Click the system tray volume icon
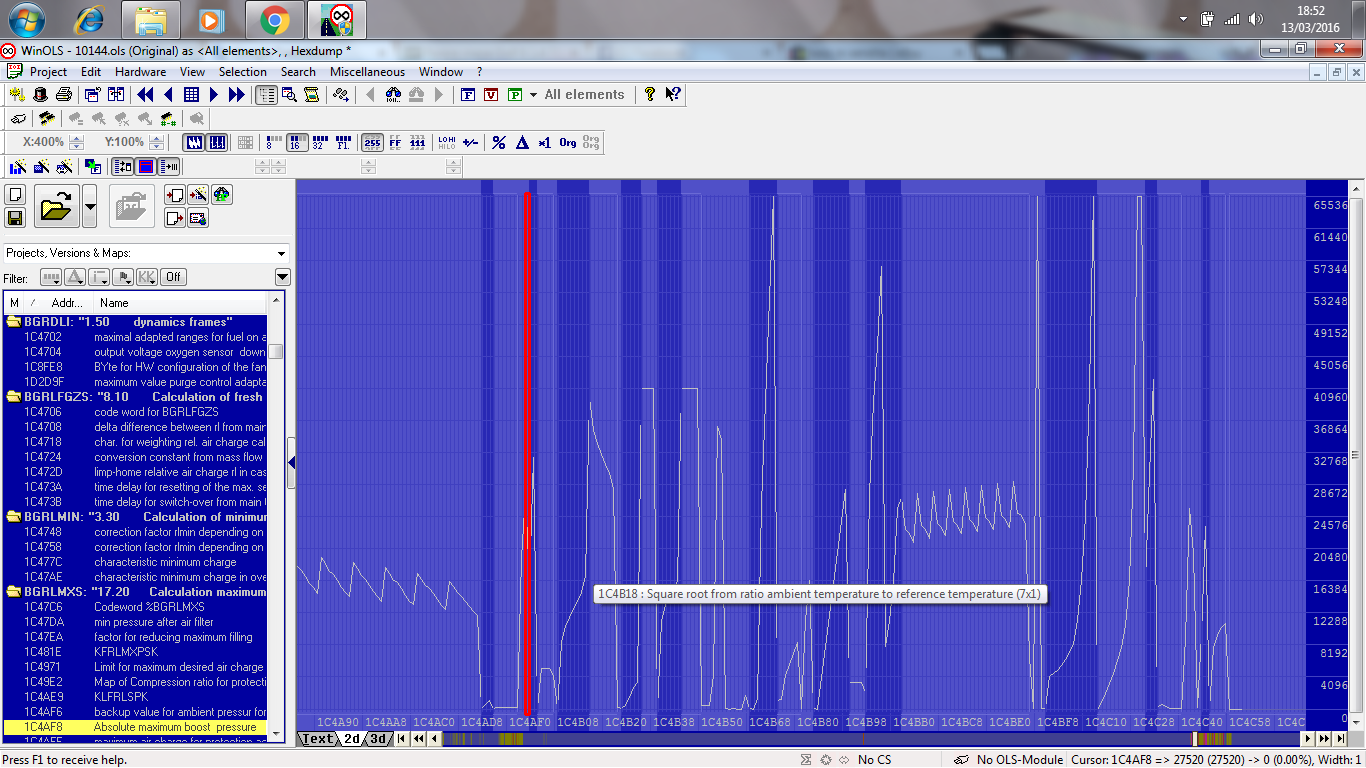Image resolution: width=1366 pixels, height=768 pixels. (x=1256, y=19)
